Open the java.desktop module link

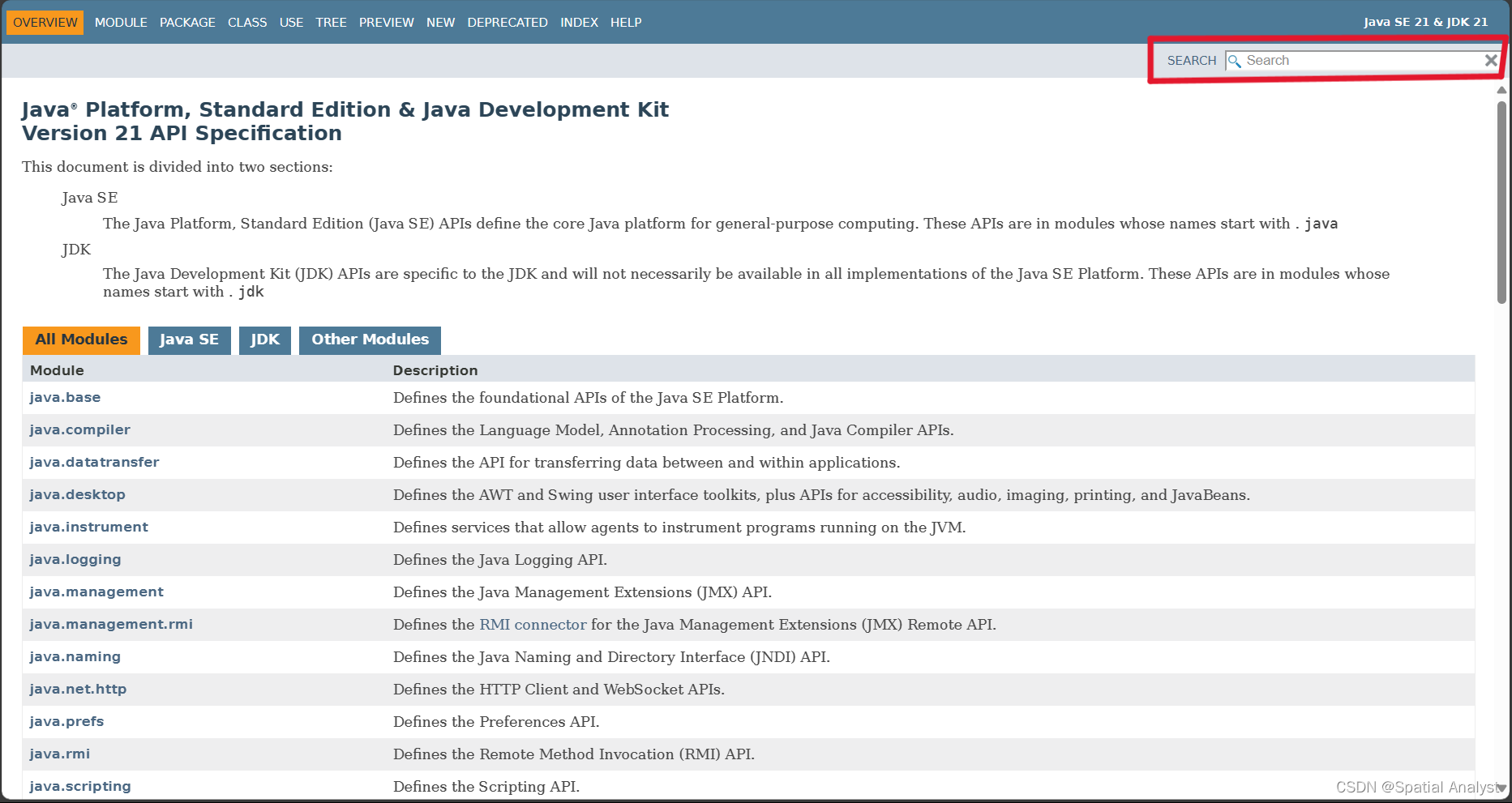pos(77,494)
